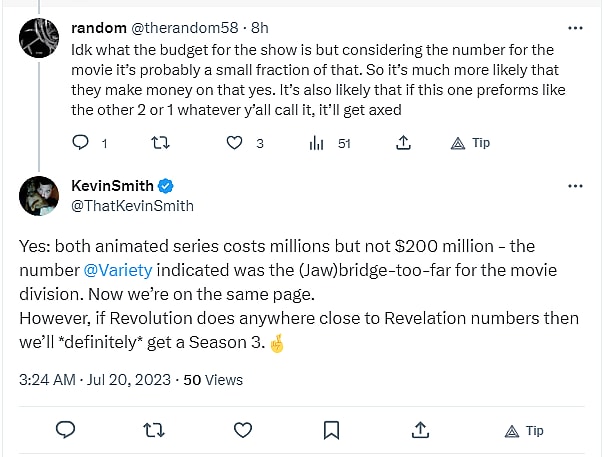The width and height of the screenshot is (605, 457).
Task: Reply to random's tweet
Action: pyautogui.click(x=84, y=143)
